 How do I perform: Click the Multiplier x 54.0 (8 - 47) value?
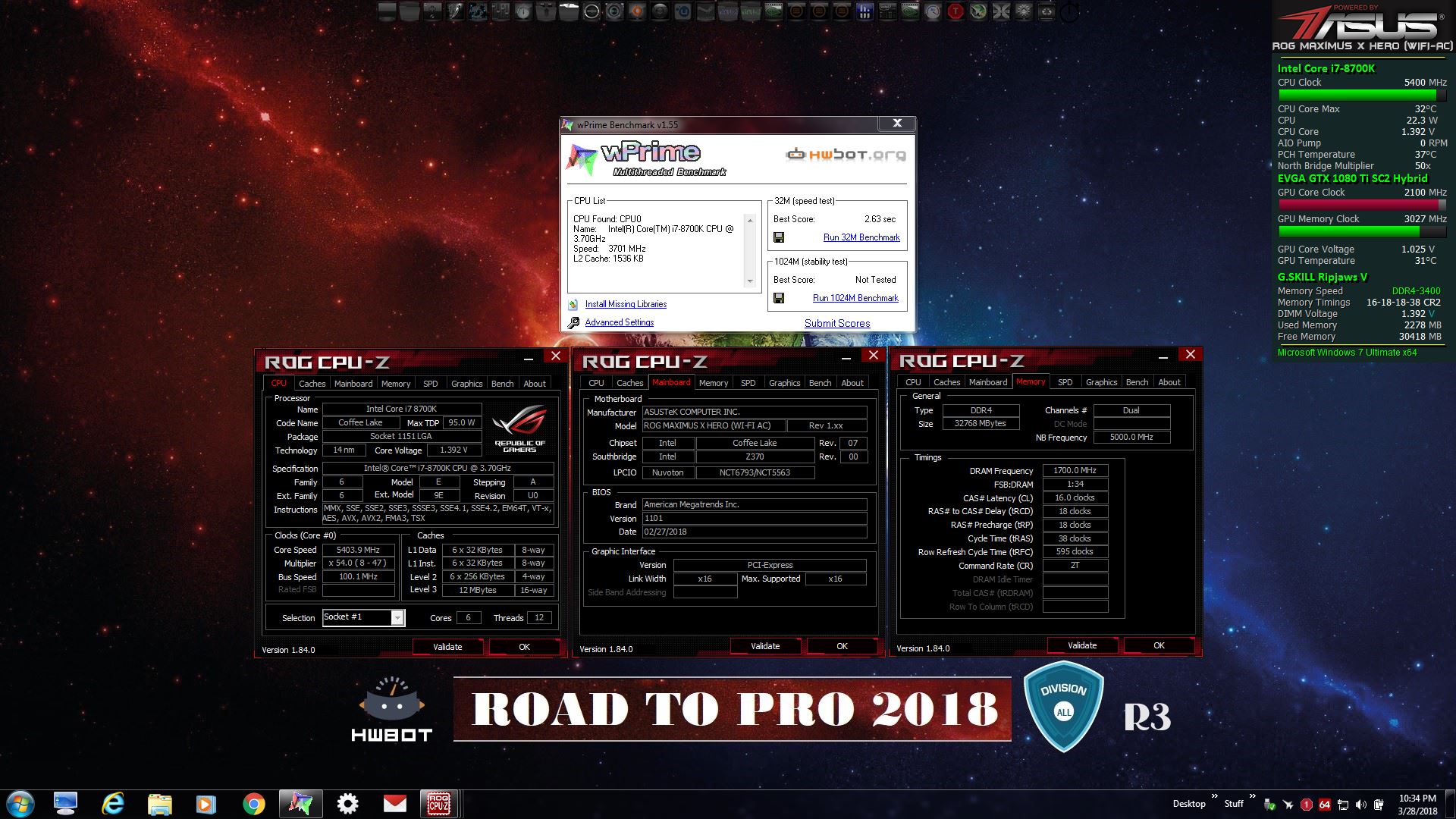coord(358,563)
